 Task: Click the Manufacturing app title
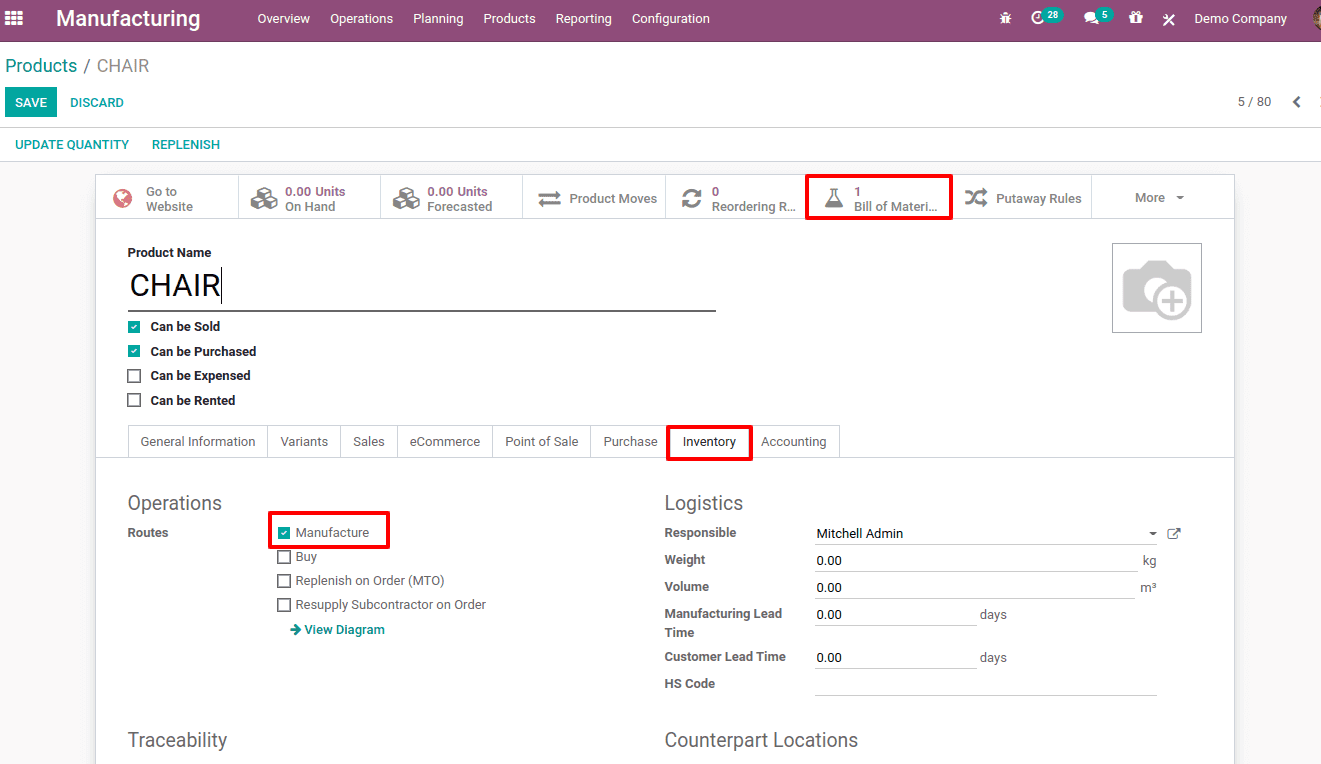click(128, 19)
